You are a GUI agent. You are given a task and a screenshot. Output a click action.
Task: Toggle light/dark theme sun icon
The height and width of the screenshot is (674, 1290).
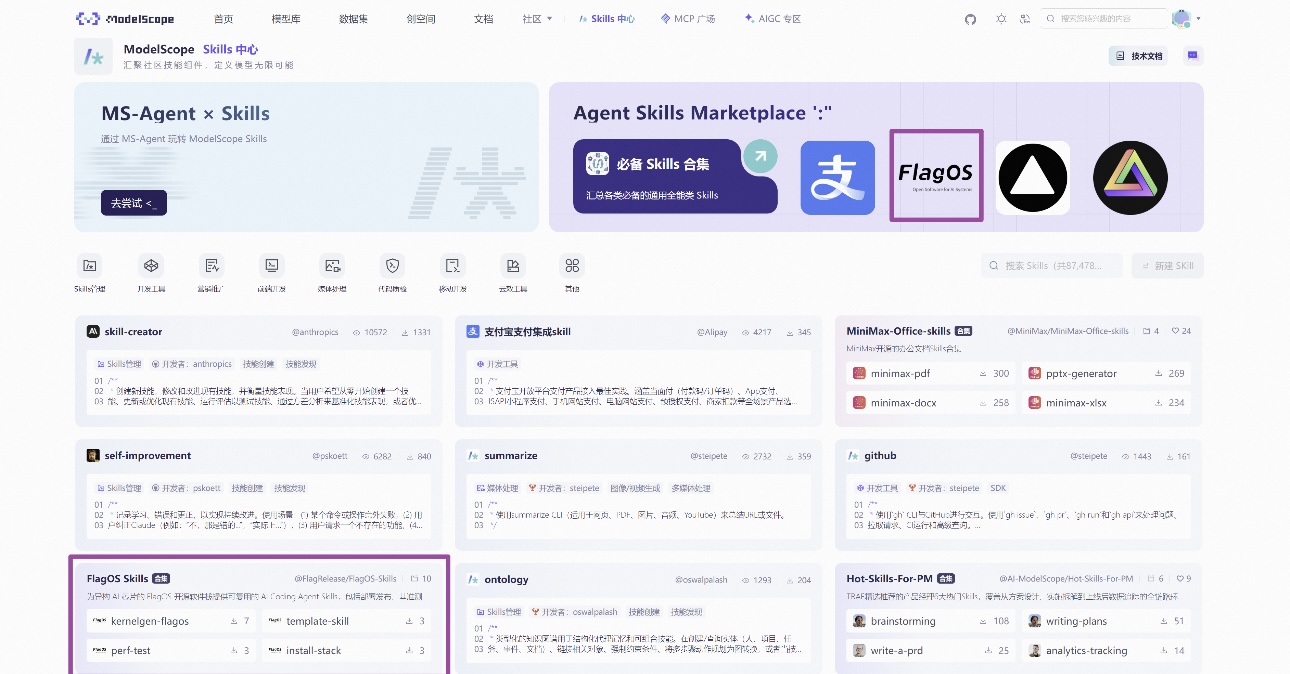tap(1001, 19)
